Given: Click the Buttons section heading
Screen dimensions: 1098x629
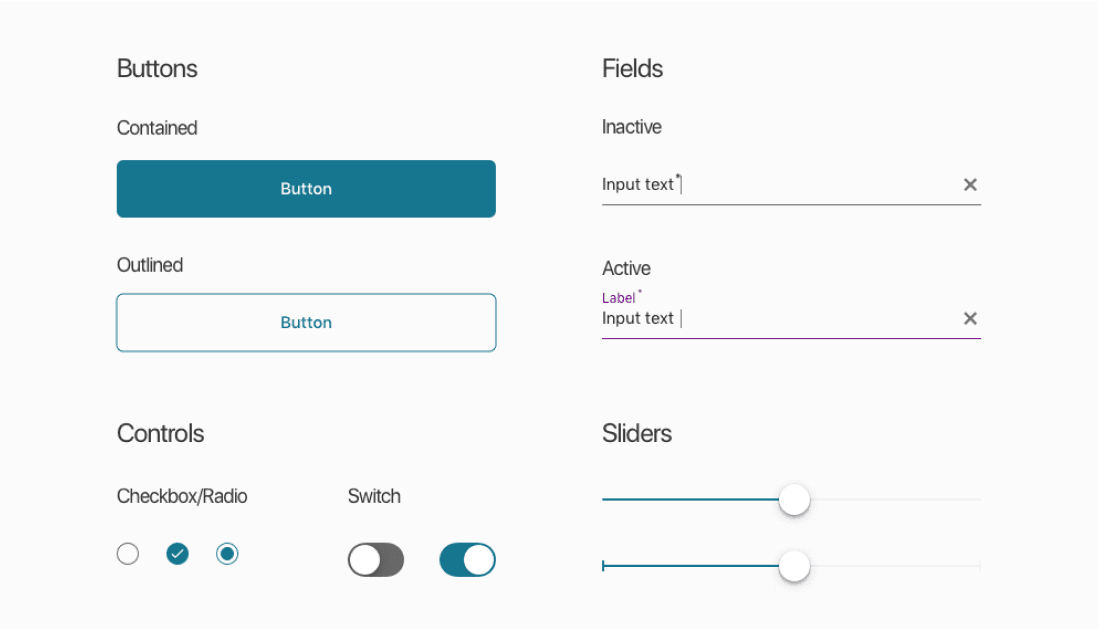Looking at the screenshot, I should [x=157, y=69].
